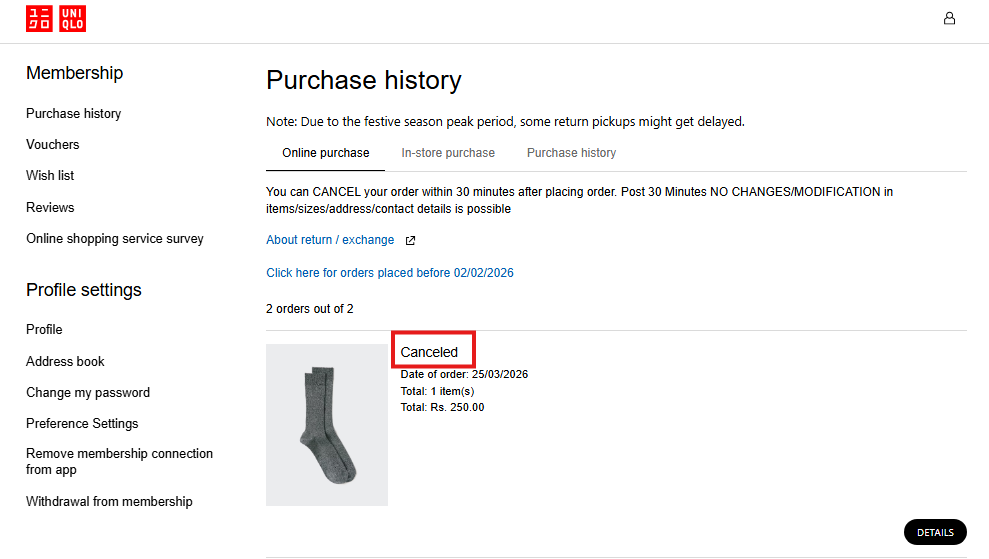
Task: Open Vouchers in Membership menu
Action: click(52, 145)
